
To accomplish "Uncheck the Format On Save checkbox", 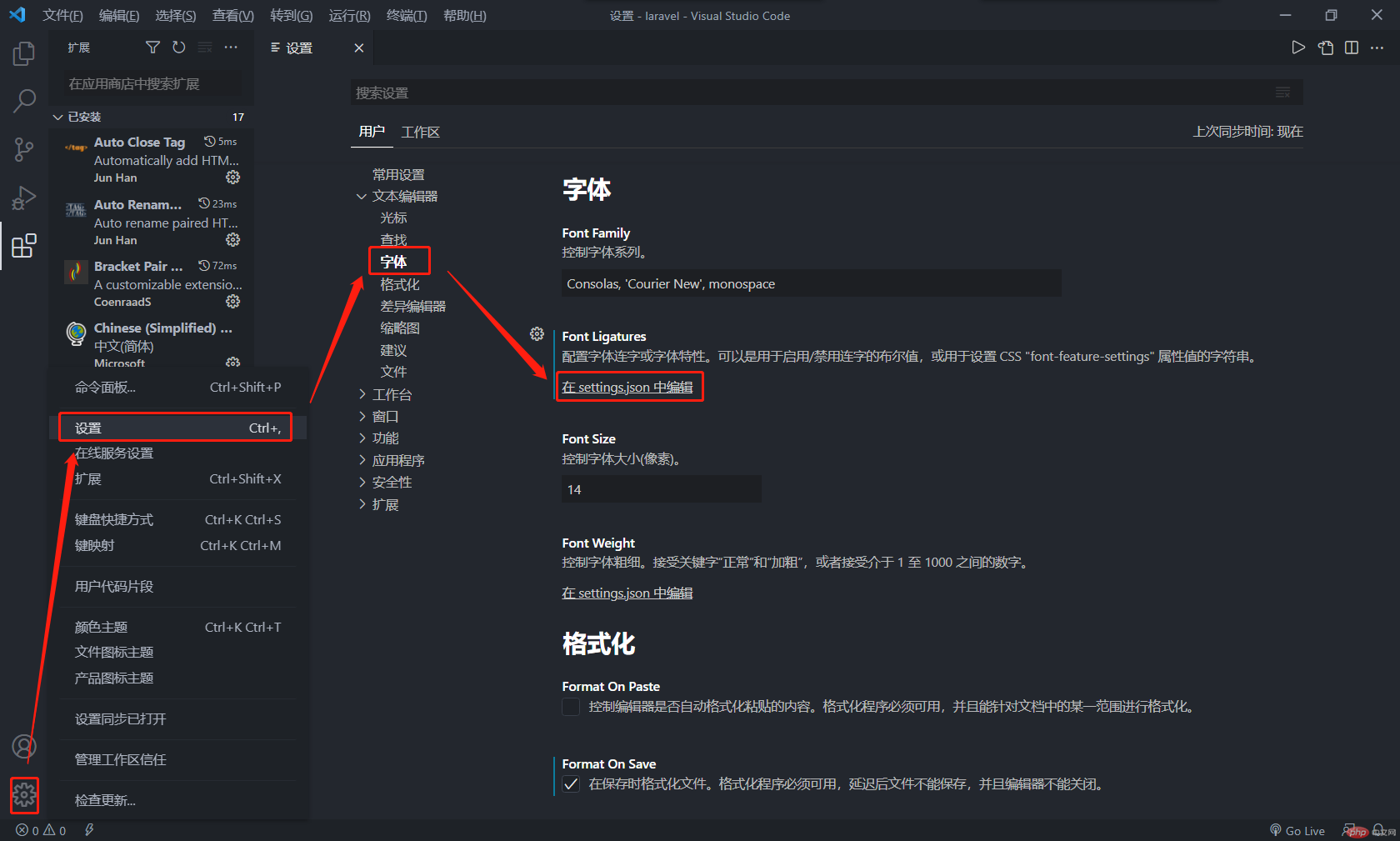I will (571, 784).
